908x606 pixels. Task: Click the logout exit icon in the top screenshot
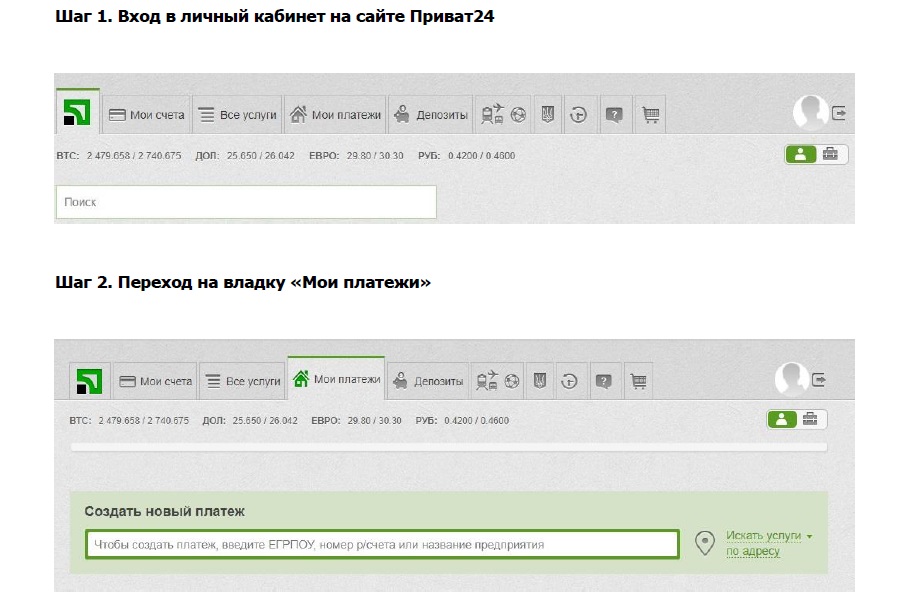tap(839, 113)
